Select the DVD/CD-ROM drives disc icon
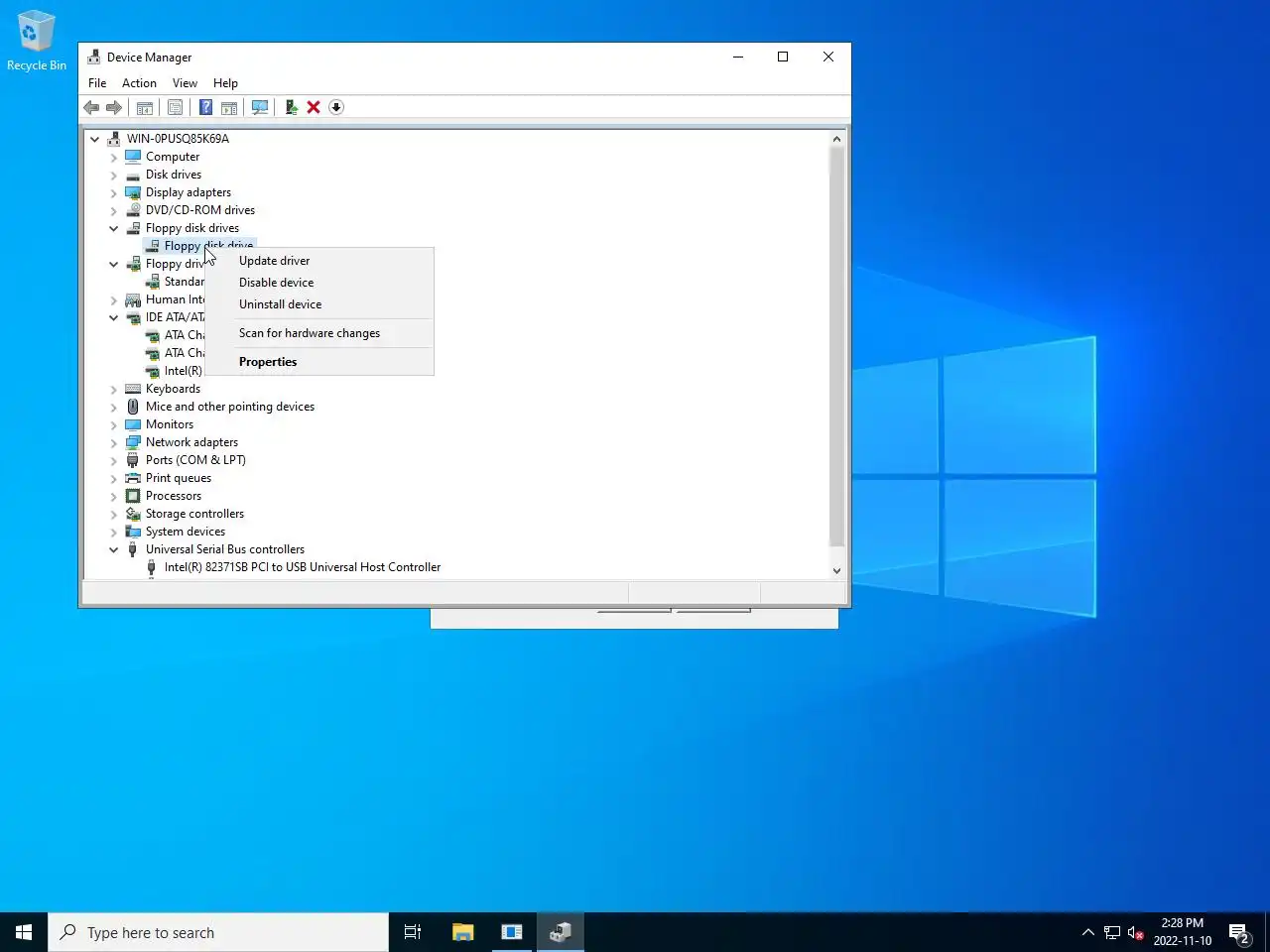 coord(133,210)
